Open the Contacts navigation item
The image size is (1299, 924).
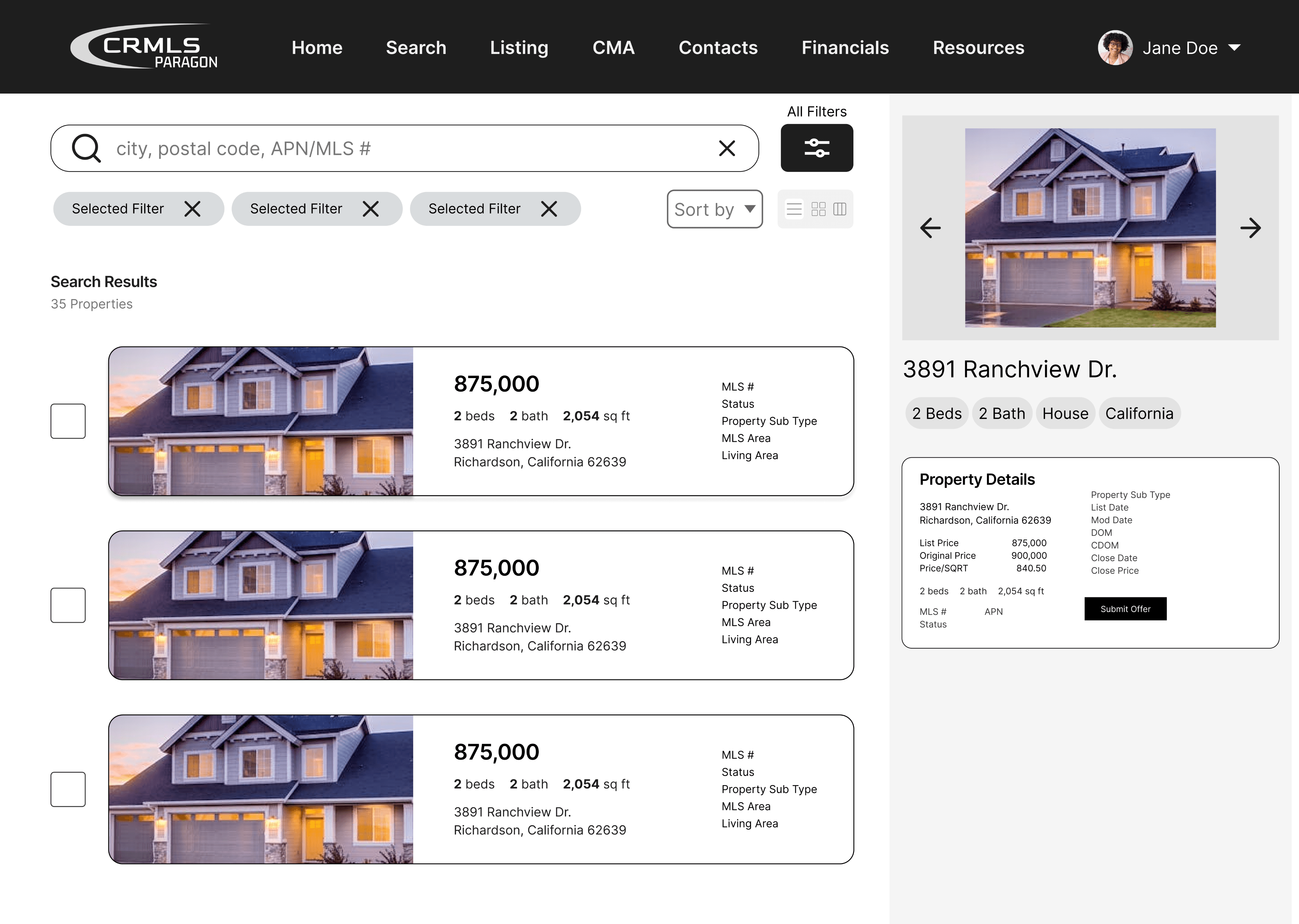(x=718, y=48)
